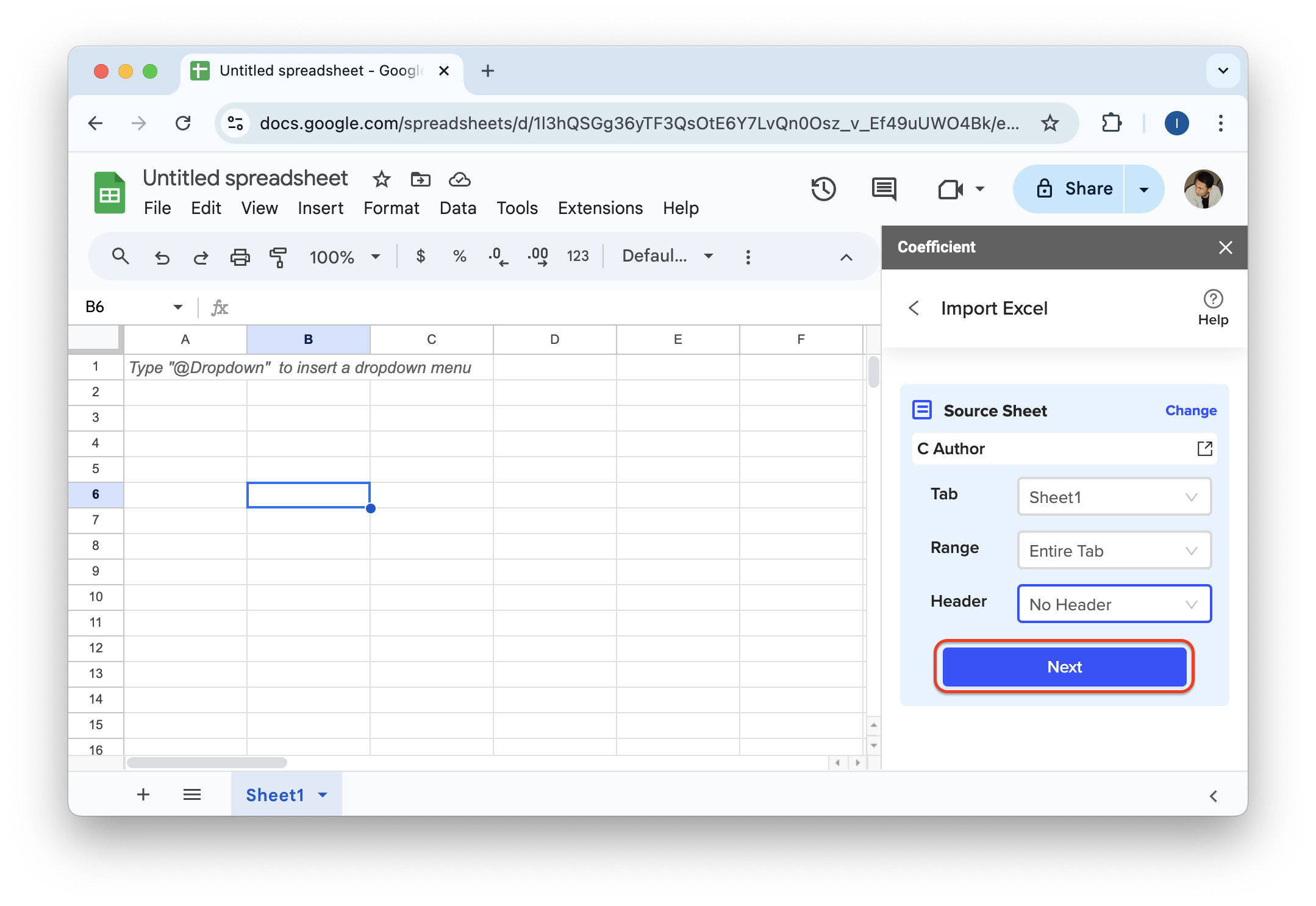Star the Untitled spreadsheet document
This screenshot has width=1316, height=906.
[381, 179]
